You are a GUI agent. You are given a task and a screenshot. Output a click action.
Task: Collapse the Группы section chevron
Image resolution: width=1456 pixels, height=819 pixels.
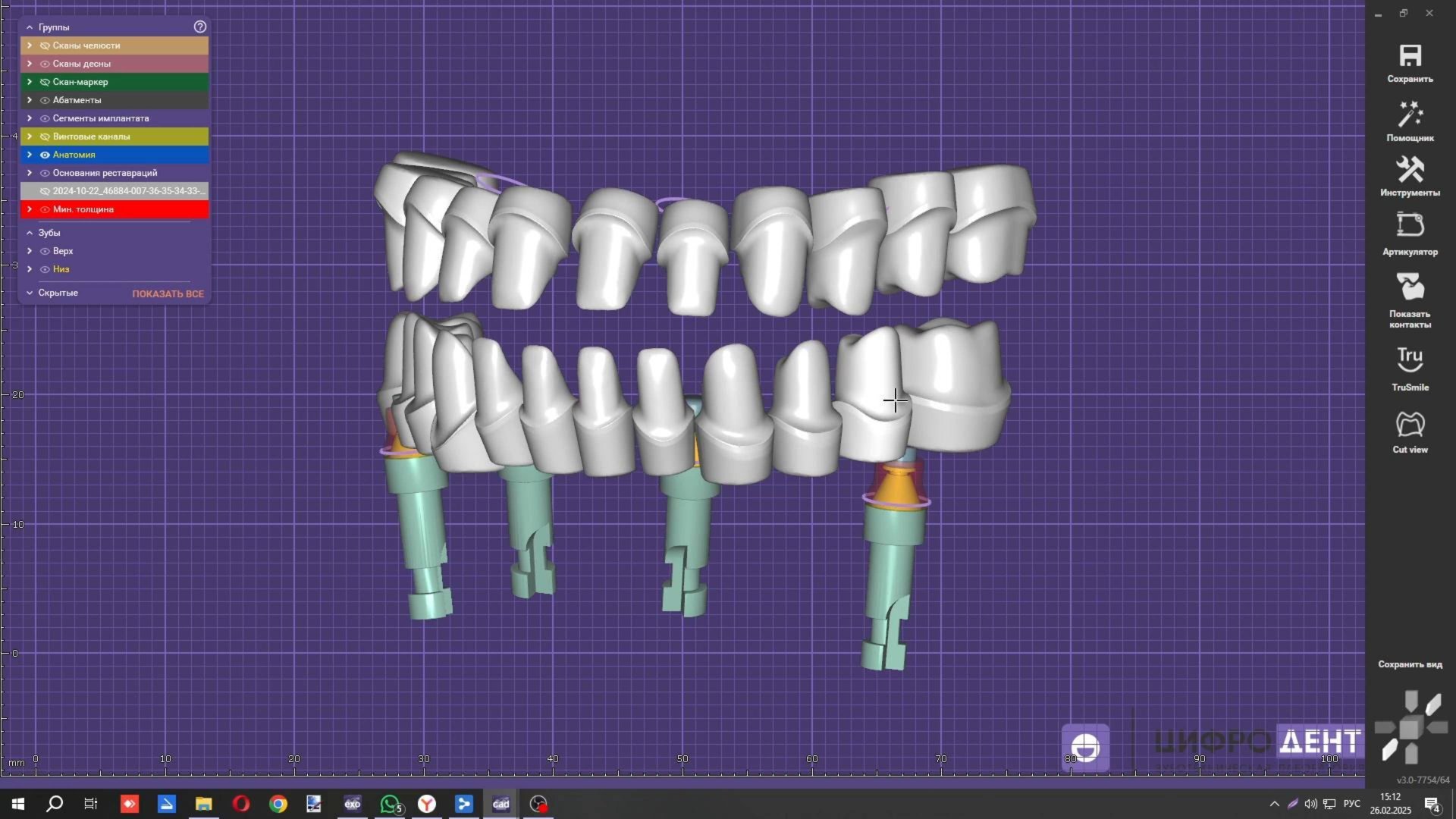coord(30,27)
